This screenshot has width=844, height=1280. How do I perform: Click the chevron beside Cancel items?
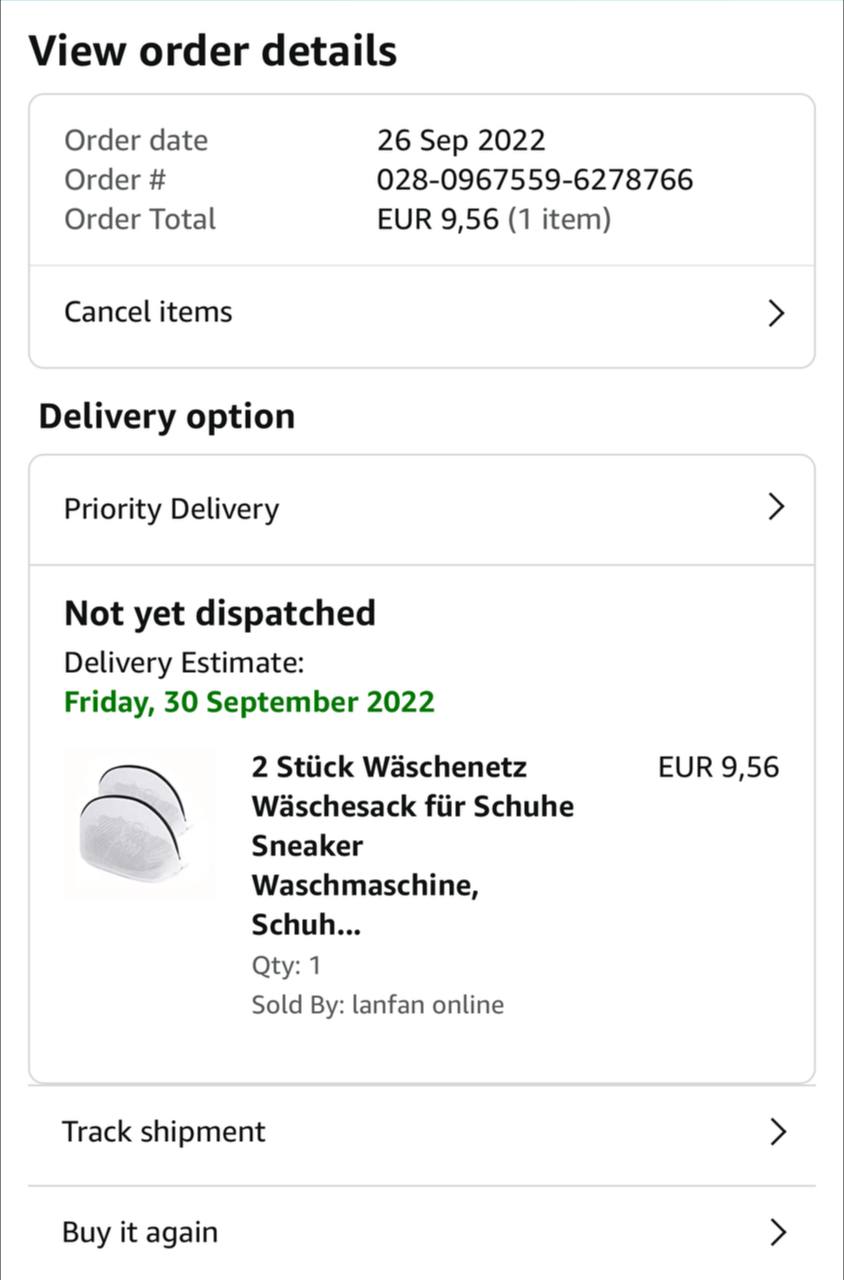776,314
